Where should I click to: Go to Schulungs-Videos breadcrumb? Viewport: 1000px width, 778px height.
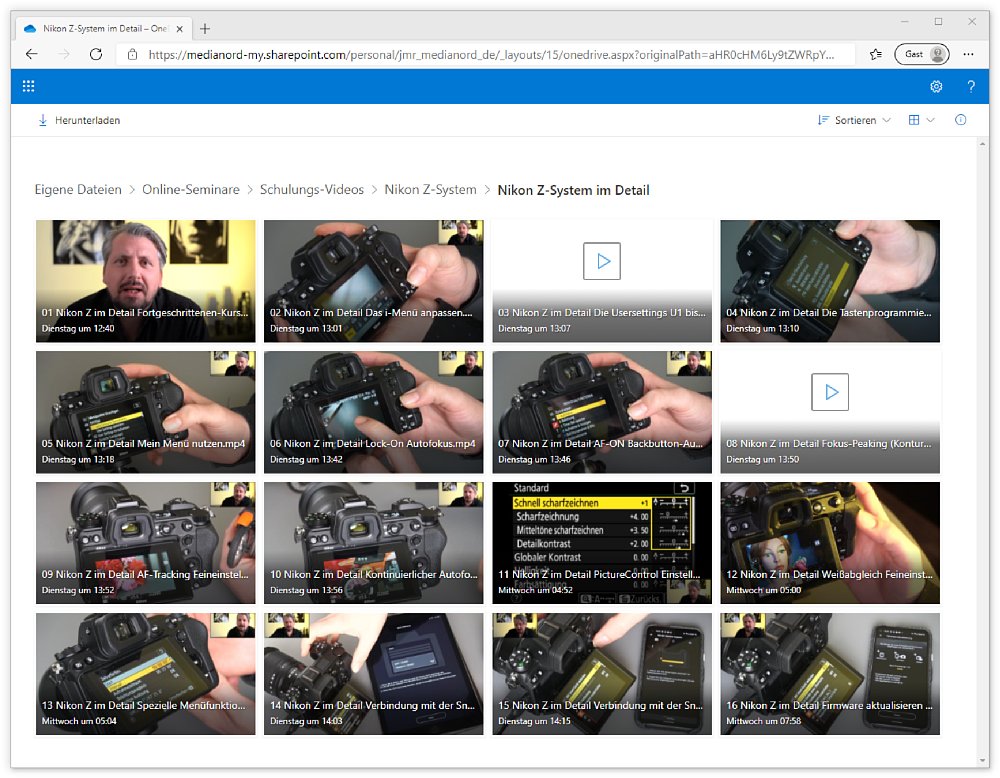[x=312, y=189]
